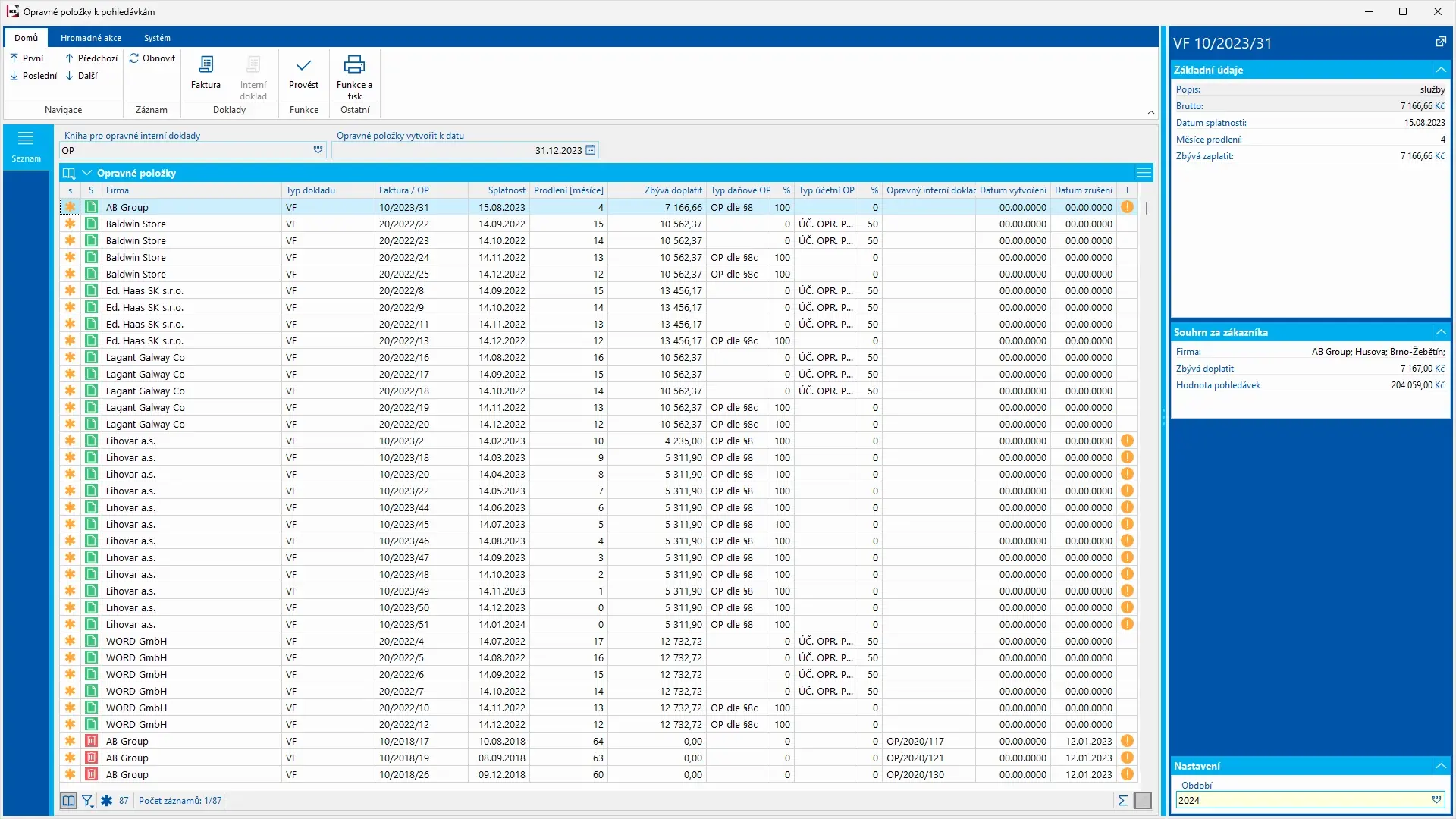Click the Měsíce prodlení label link

pyautogui.click(x=1209, y=140)
